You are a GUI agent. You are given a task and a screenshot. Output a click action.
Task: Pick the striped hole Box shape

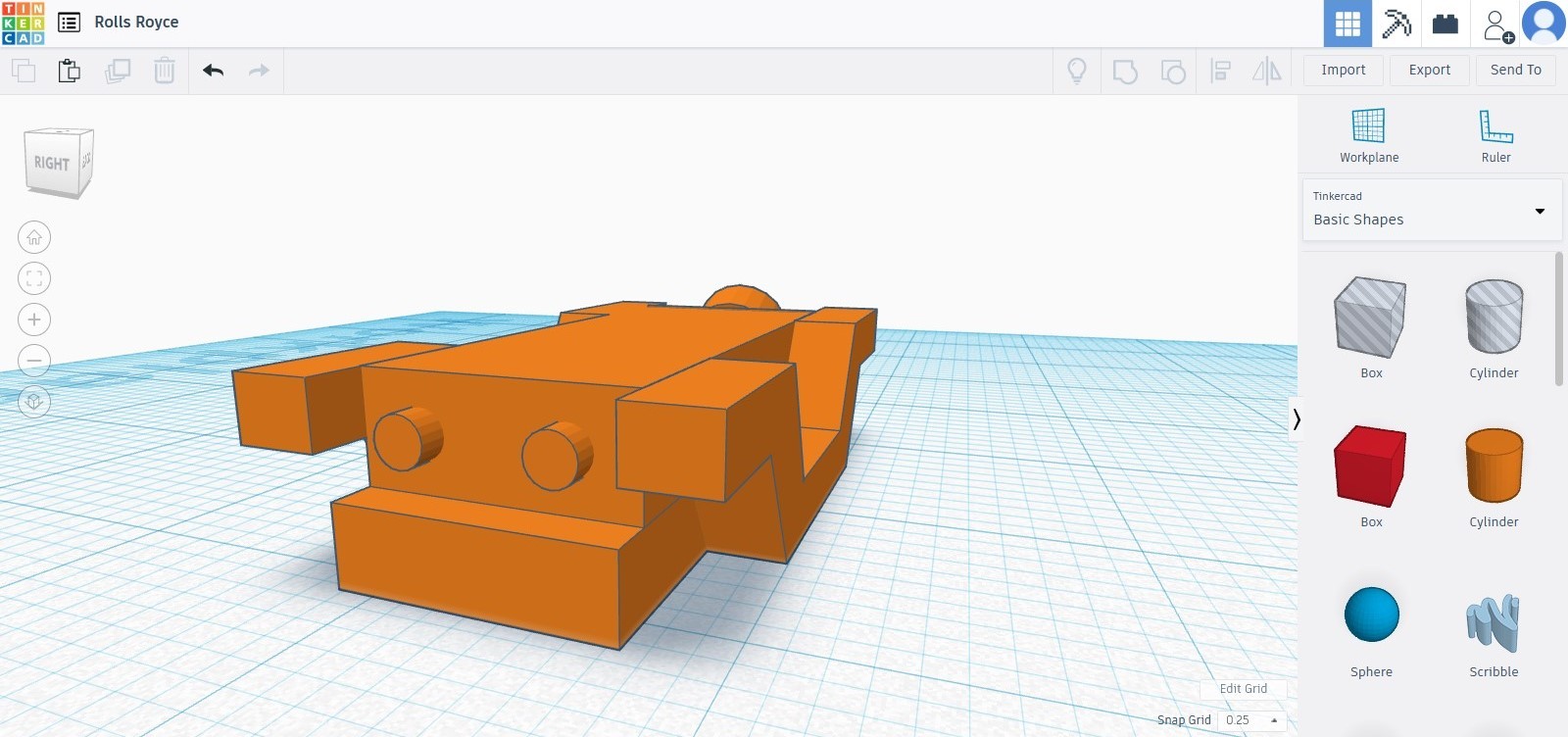point(1370,318)
